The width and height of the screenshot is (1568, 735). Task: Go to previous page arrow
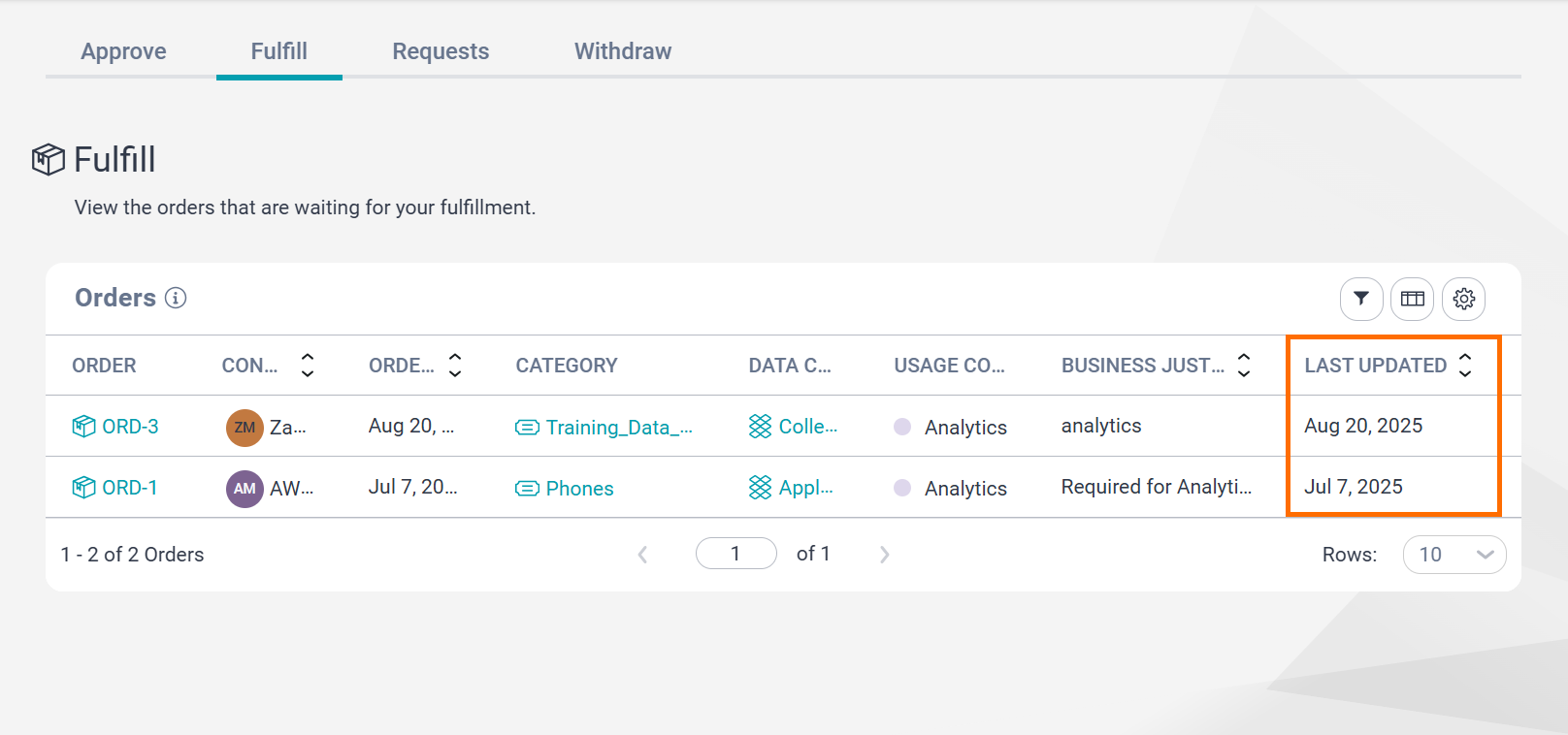click(x=642, y=555)
